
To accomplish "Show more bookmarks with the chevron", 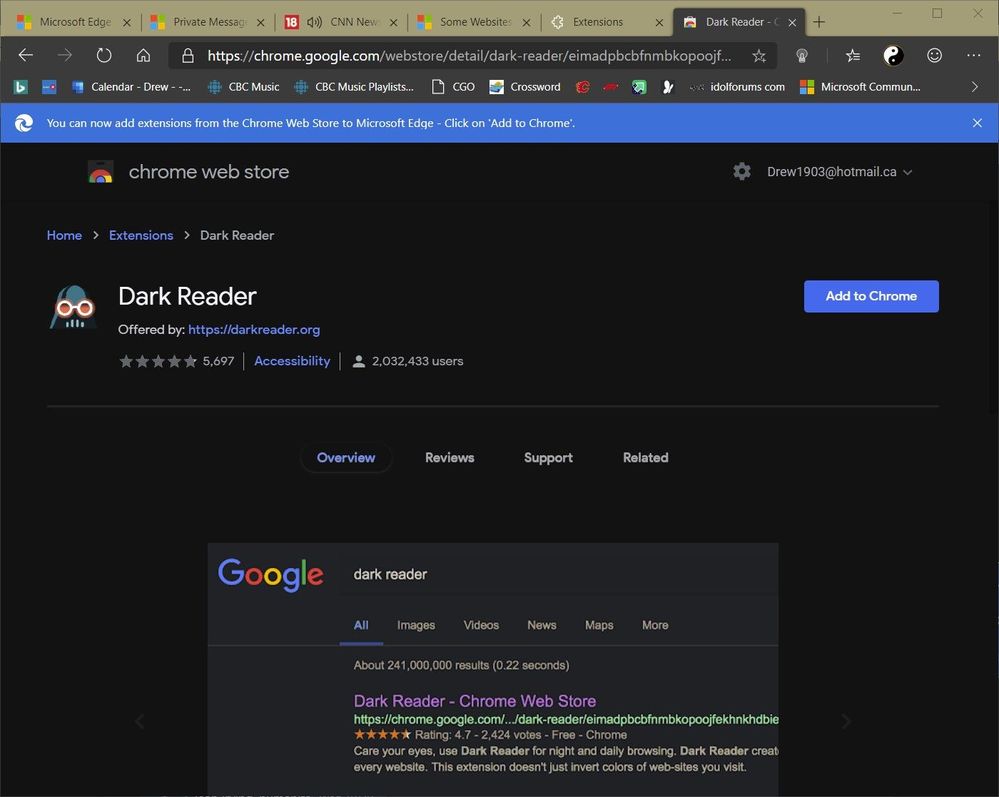I will [x=974, y=87].
